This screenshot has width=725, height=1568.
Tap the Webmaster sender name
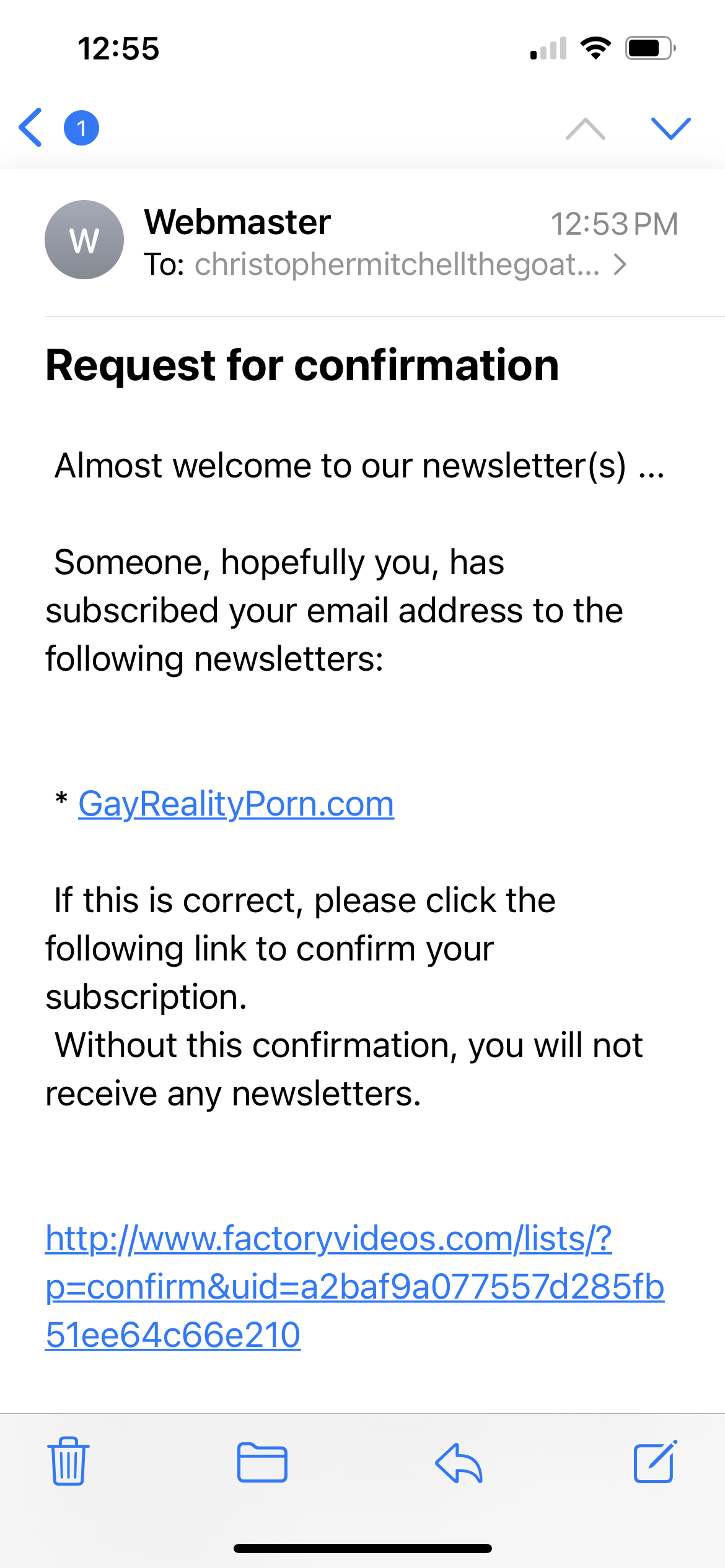point(237,222)
